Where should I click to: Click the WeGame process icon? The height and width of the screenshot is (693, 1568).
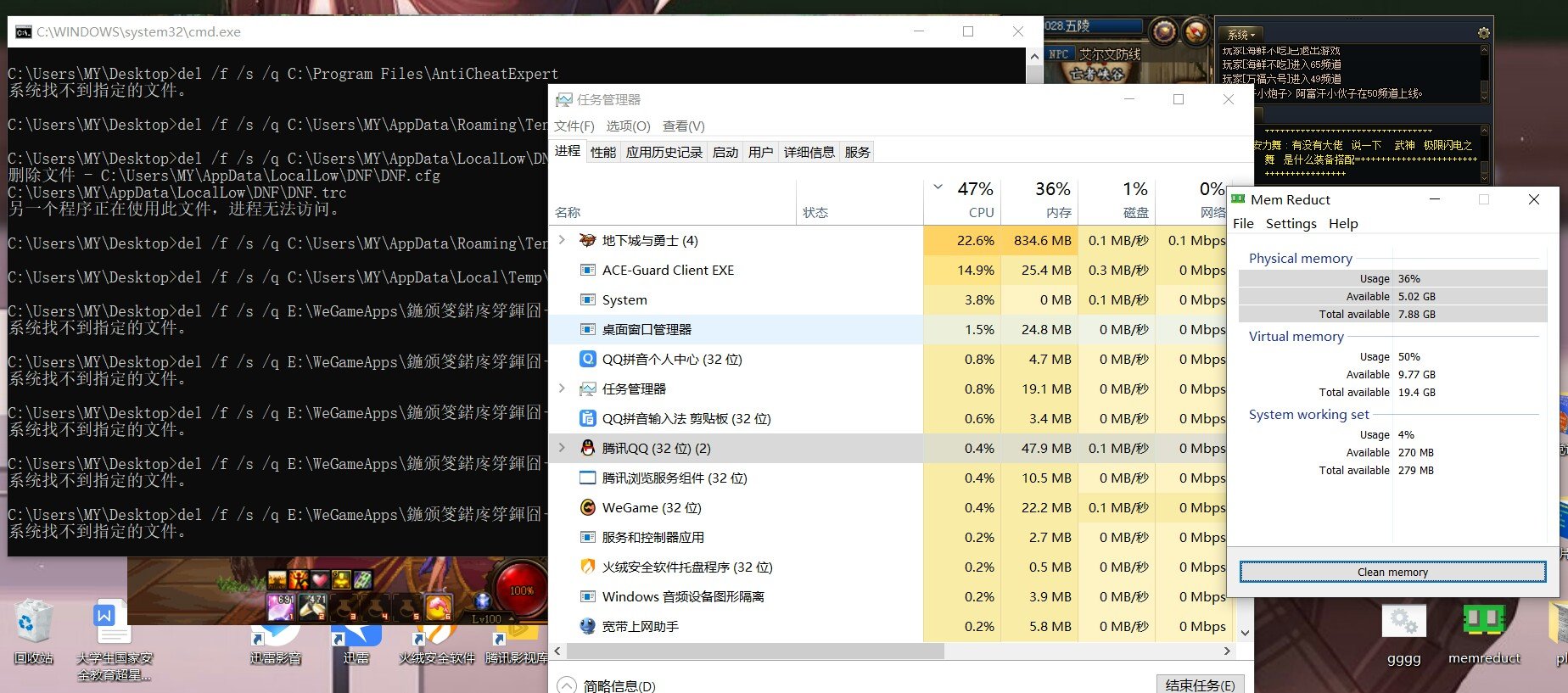click(587, 507)
